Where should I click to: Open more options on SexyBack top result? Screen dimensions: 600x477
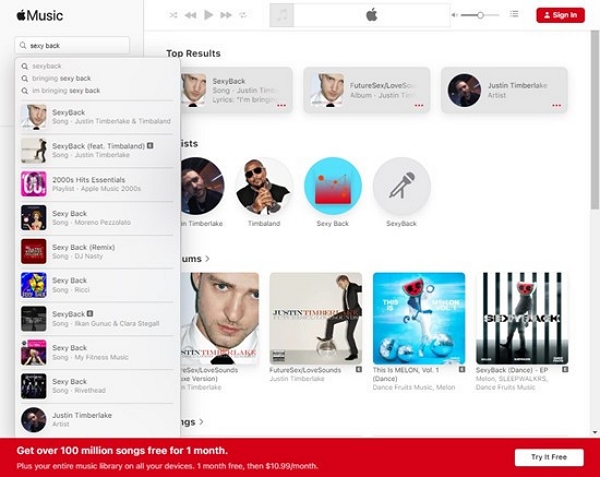click(281, 106)
